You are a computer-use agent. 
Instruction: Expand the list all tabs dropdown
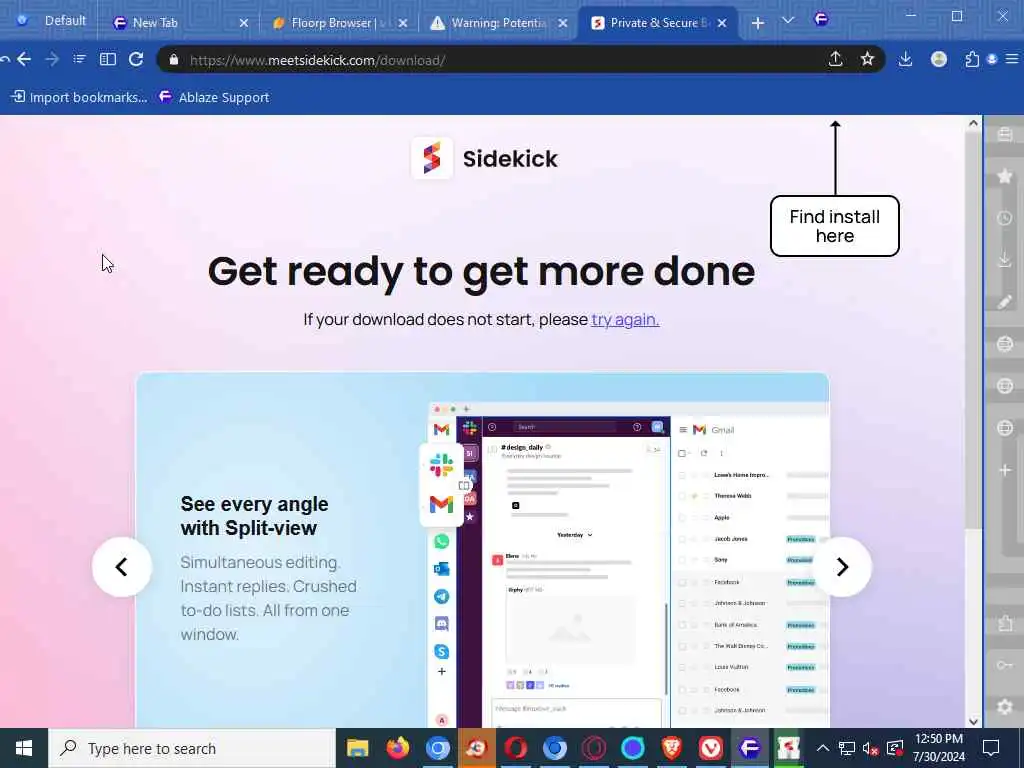click(x=788, y=20)
